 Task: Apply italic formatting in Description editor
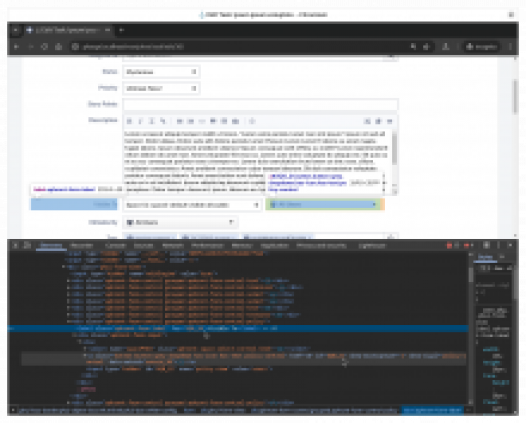tap(140, 121)
